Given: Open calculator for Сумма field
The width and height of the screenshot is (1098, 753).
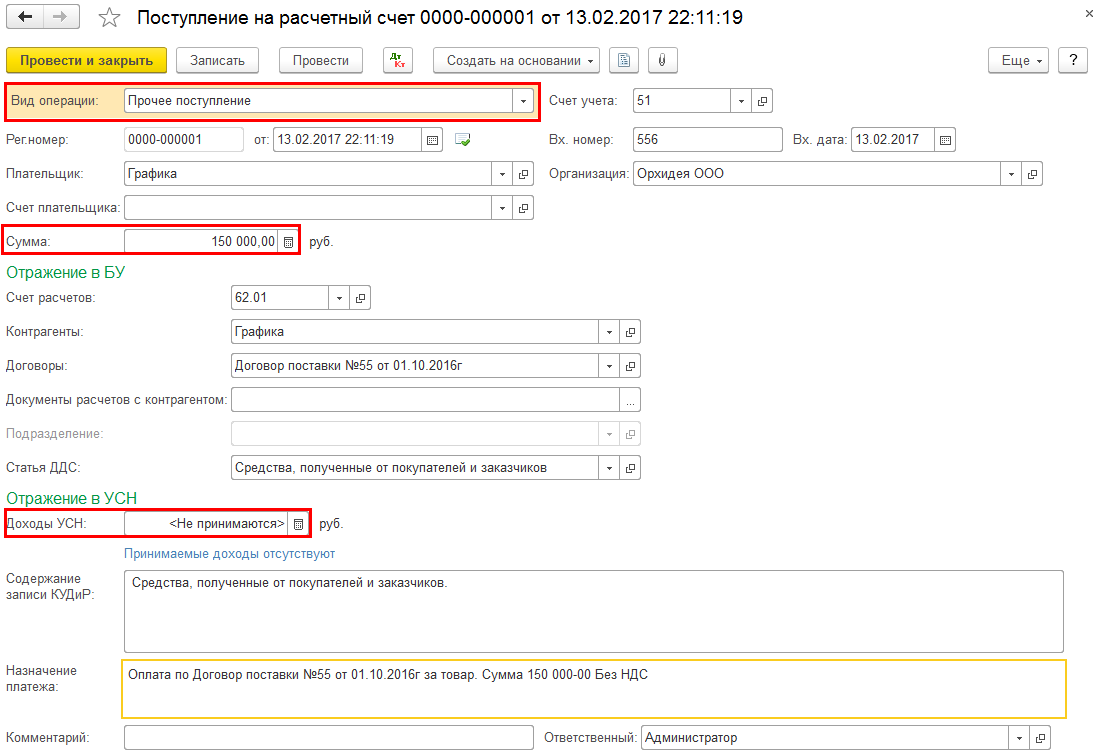Looking at the screenshot, I should point(288,242).
